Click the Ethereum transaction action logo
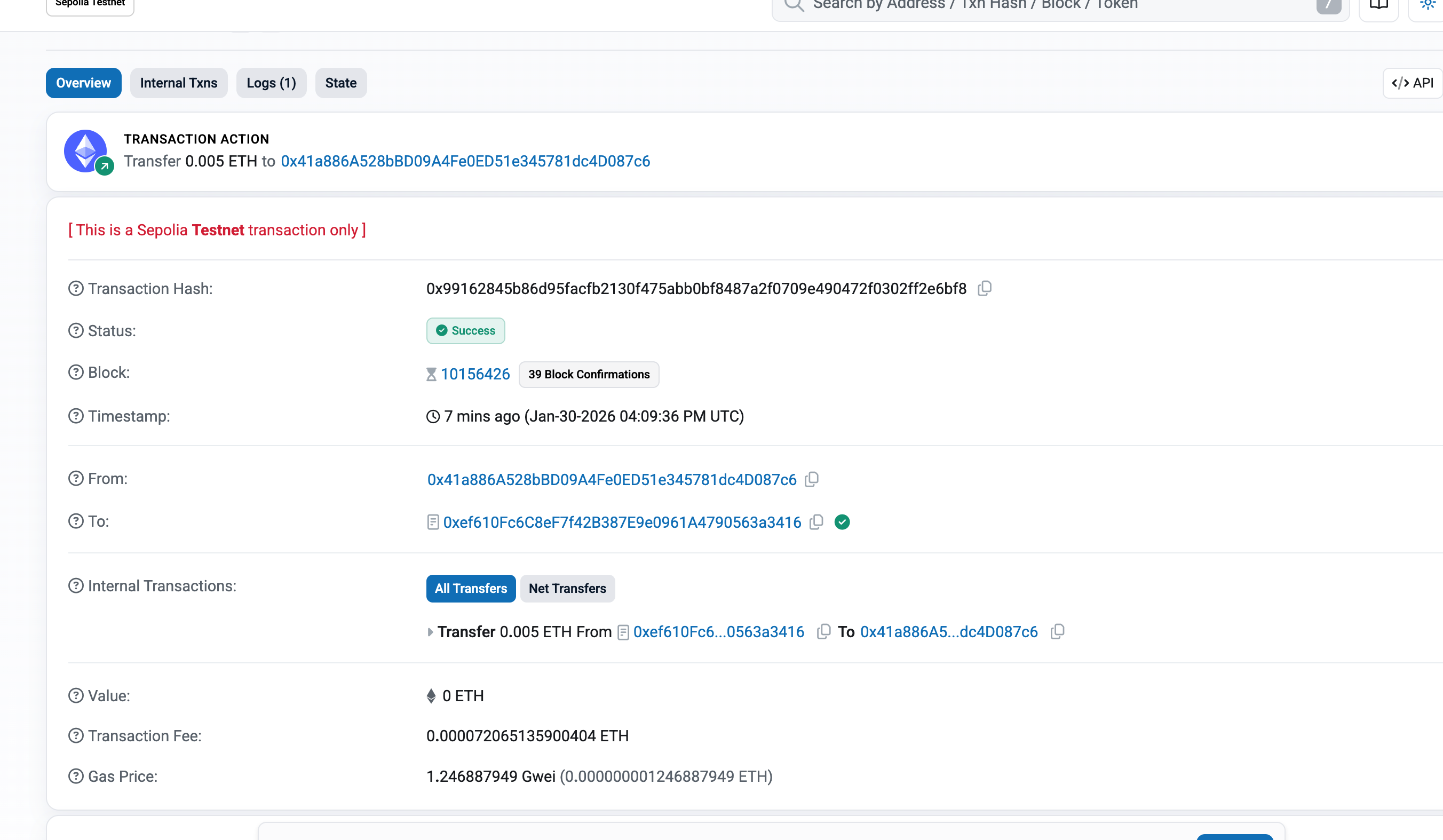The height and width of the screenshot is (840, 1443). pos(86,151)
